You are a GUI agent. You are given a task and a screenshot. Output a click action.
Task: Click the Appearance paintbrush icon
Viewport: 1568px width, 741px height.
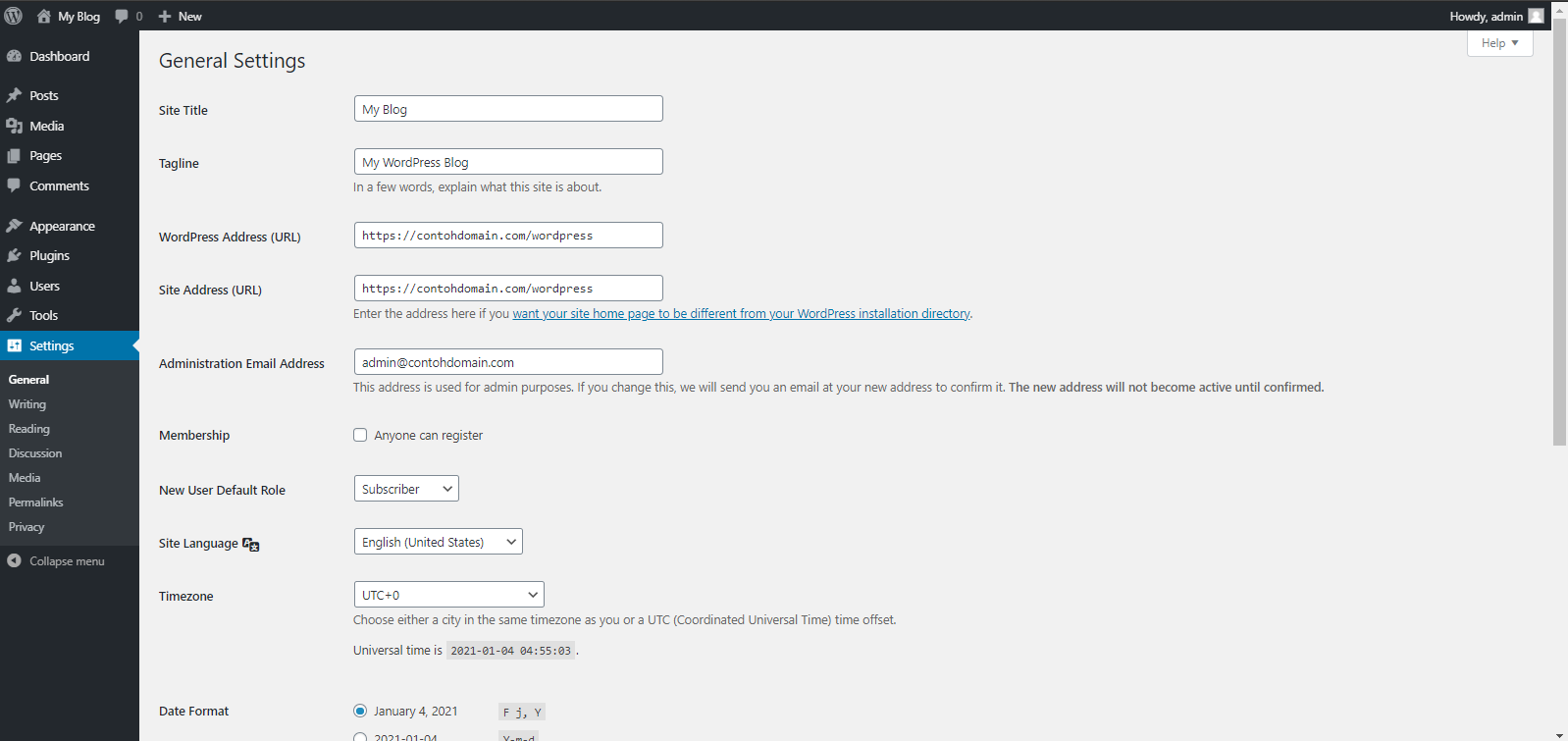click(x=14, y=226)
